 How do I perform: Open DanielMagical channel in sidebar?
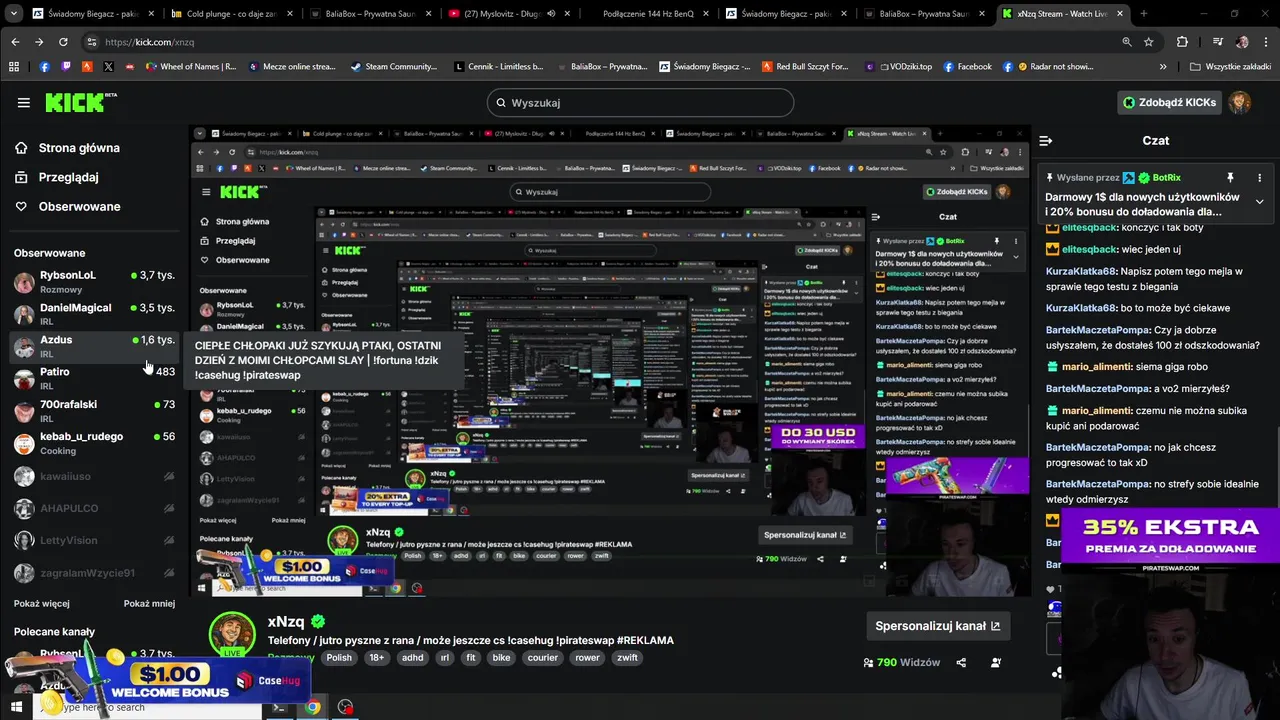tap(95, 313)
